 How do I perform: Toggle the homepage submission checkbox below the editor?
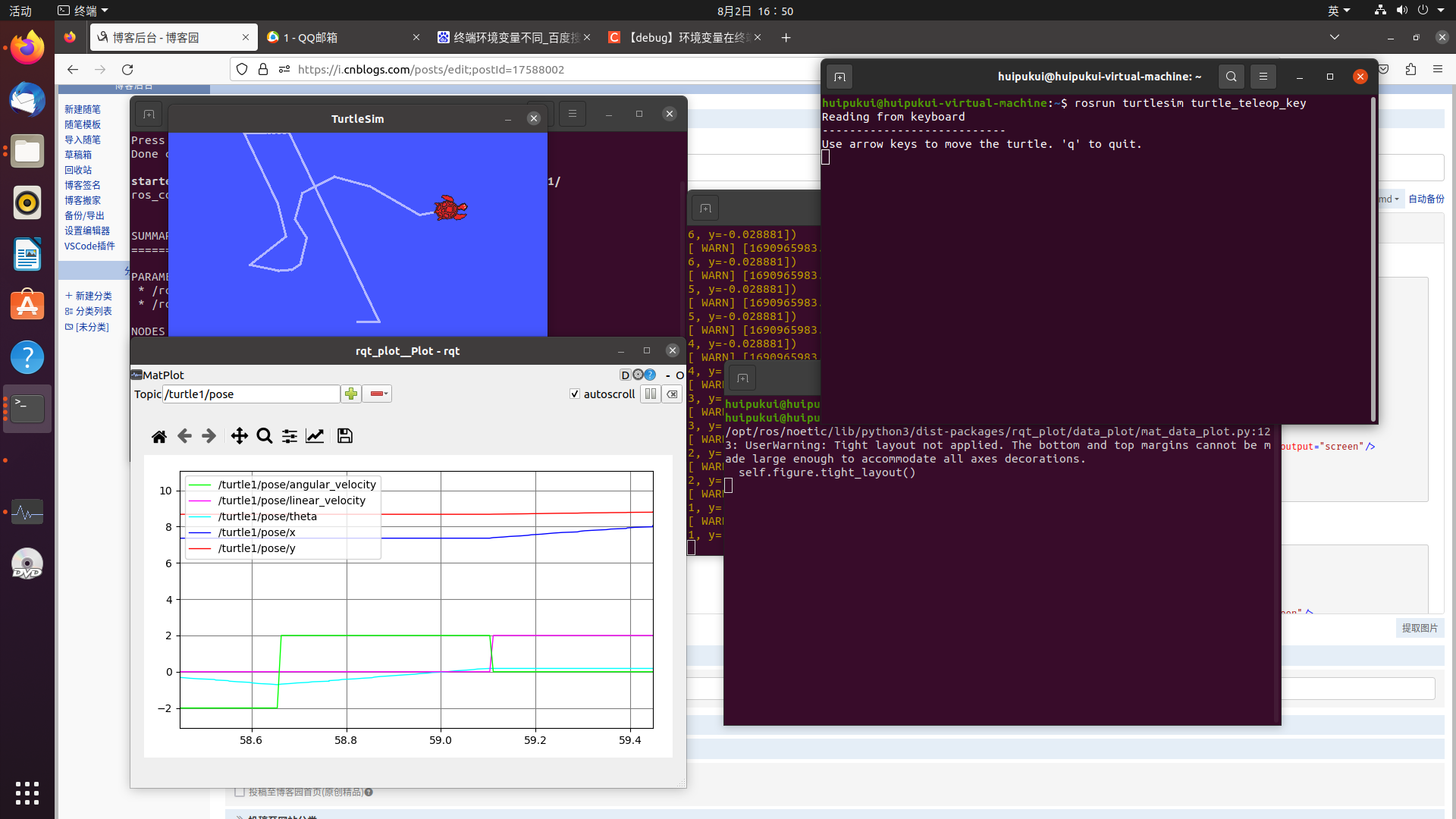(x=240, y=792)
